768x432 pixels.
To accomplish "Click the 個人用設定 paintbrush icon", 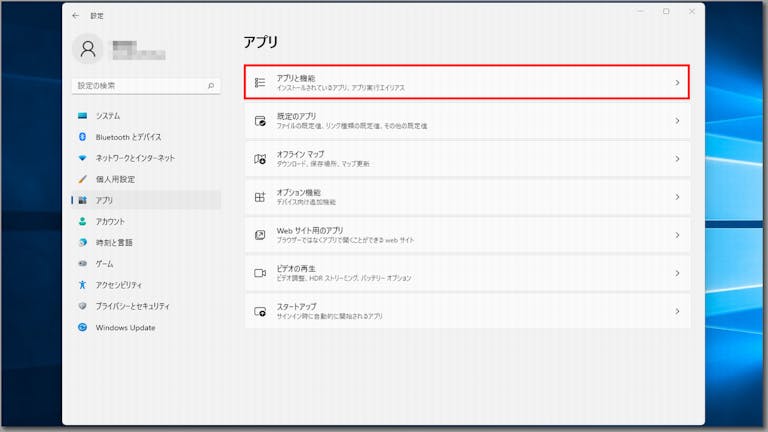I will tap(82, 179).
